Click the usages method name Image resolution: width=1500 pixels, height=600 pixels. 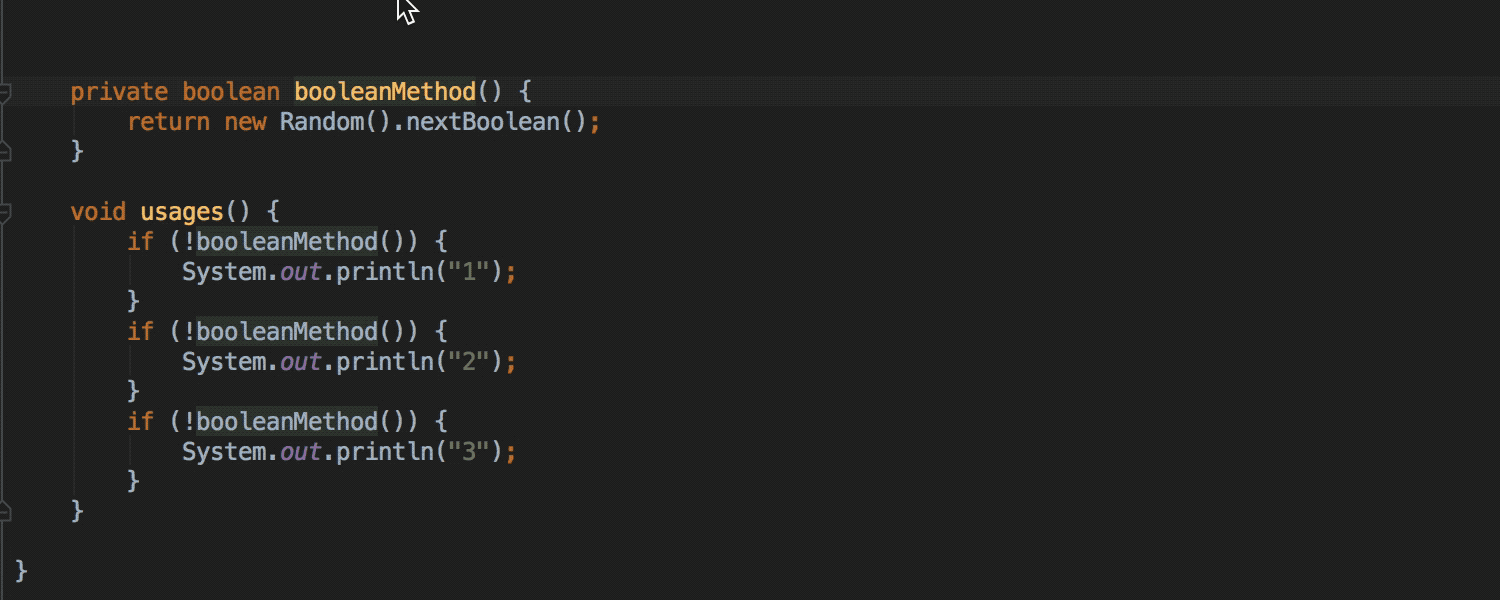click(181, 212)
